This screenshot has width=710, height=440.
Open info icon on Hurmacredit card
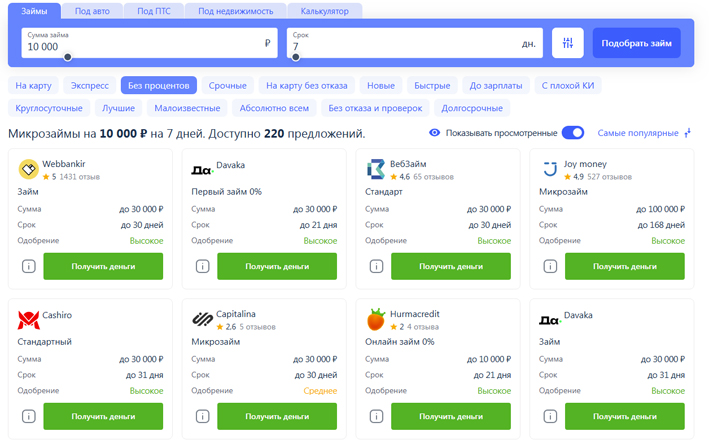coord(376,416)
